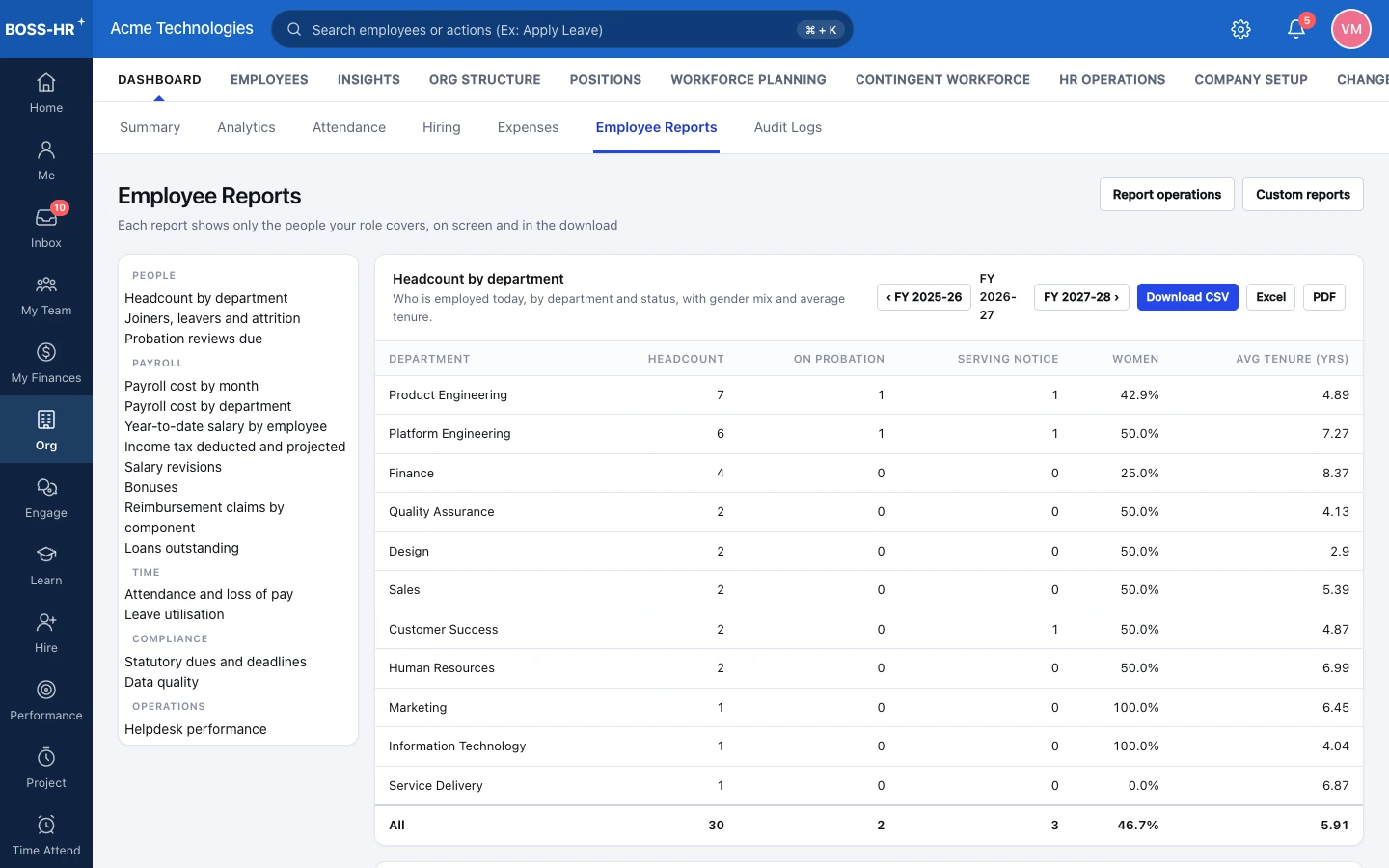The width and height of the screenshot is (1389, 868).
Task: Open the notifications bell
Action: click(x=1296, y=29)
